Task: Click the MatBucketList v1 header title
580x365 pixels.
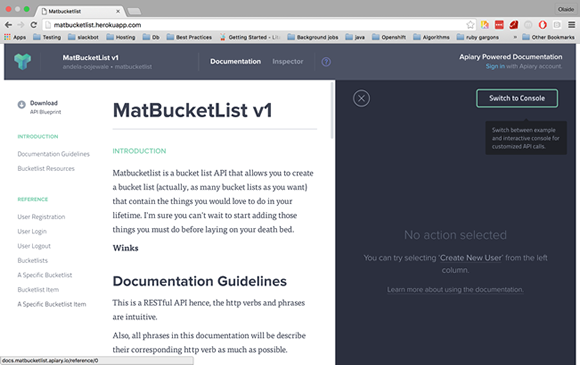Action: click(x=90, y=58)
